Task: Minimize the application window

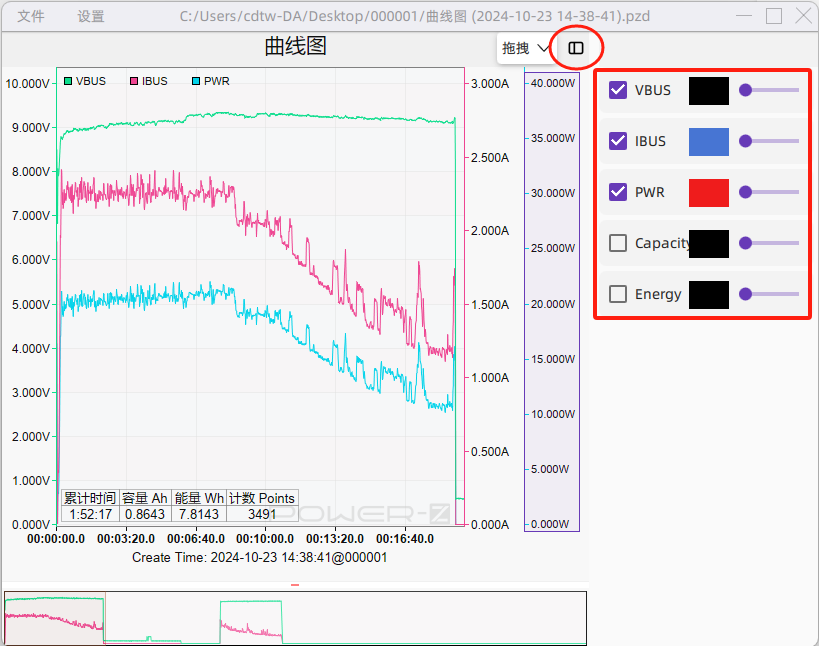Action: [x=743, y=16]
